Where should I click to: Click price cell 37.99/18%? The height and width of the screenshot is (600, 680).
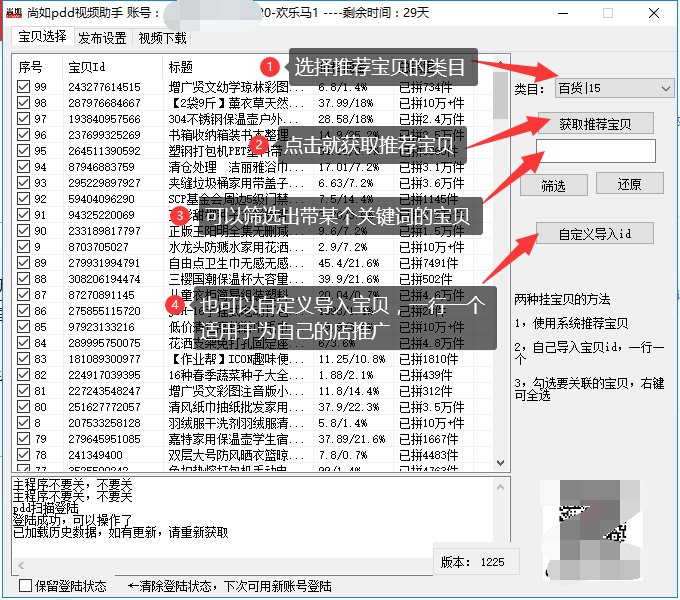346,103
